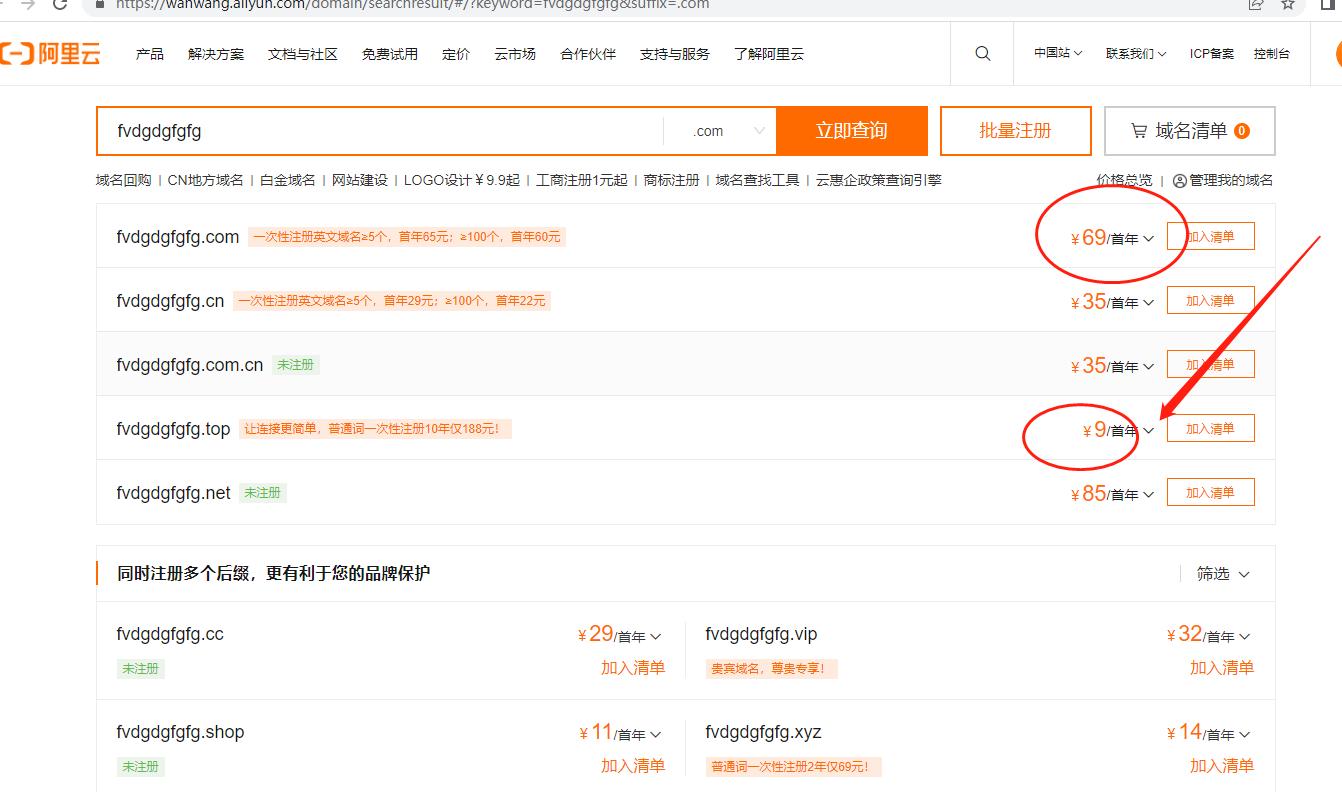Click the 批量注册 button
1342x792 pixels.
tap(1015, 130)
